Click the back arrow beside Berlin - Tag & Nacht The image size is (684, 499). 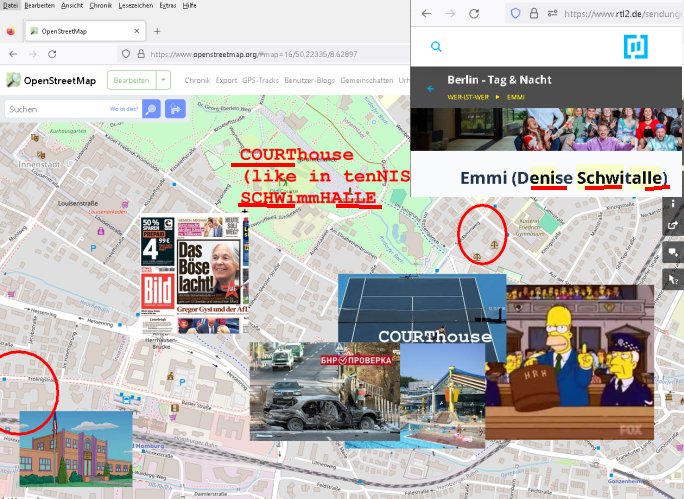430,89
